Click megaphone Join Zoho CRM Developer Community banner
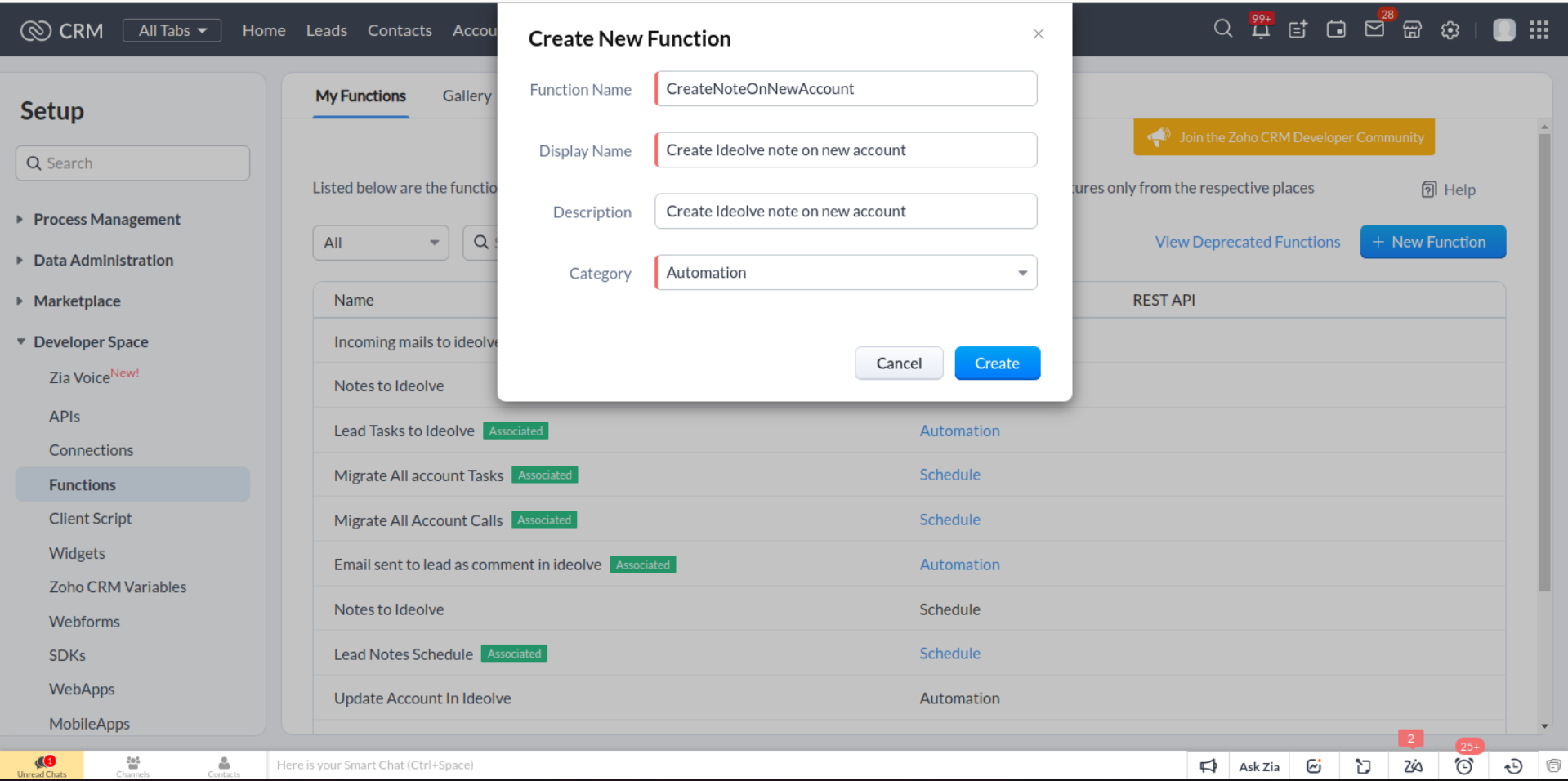The width and height of the screenshot is (1568, 781). click(1284, 137)
